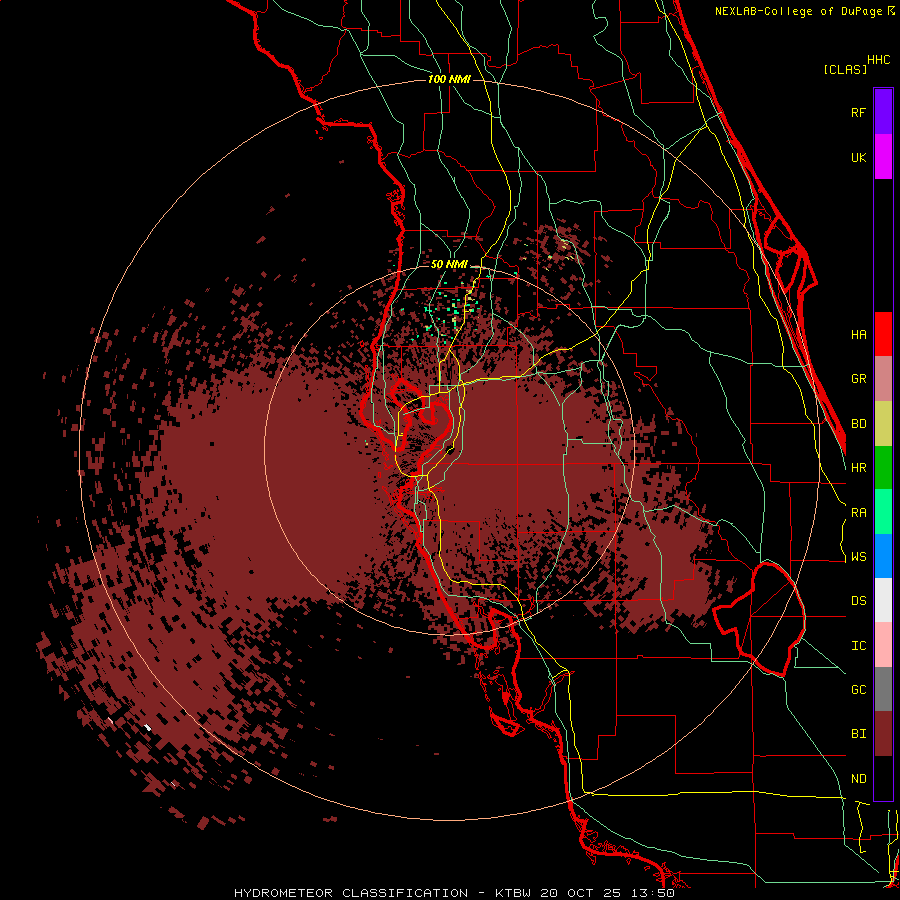Click the HA red legend swatch

[883, 334]
